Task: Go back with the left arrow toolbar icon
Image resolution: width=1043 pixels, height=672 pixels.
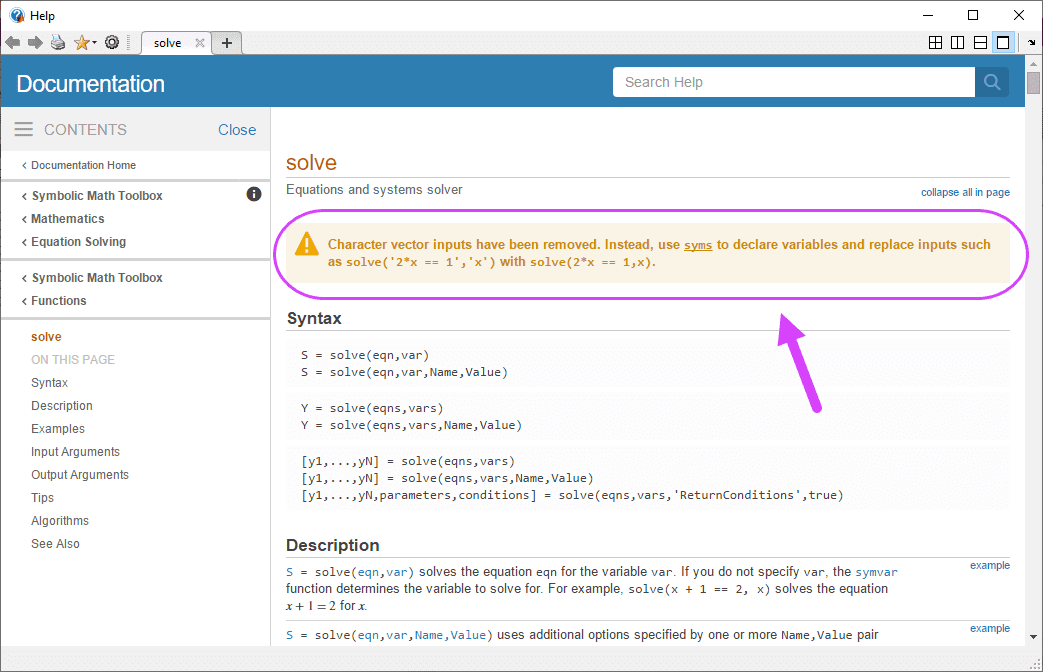Action: tap(13, 43)
